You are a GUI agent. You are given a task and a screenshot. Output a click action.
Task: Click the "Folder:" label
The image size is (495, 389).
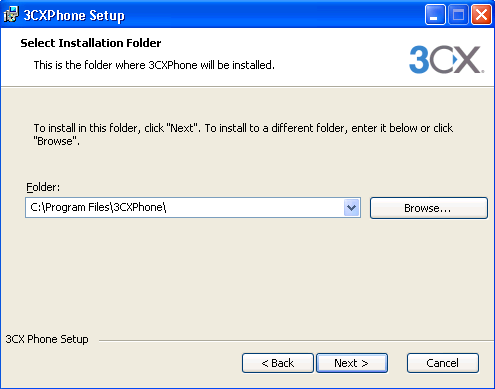point(43,187)
